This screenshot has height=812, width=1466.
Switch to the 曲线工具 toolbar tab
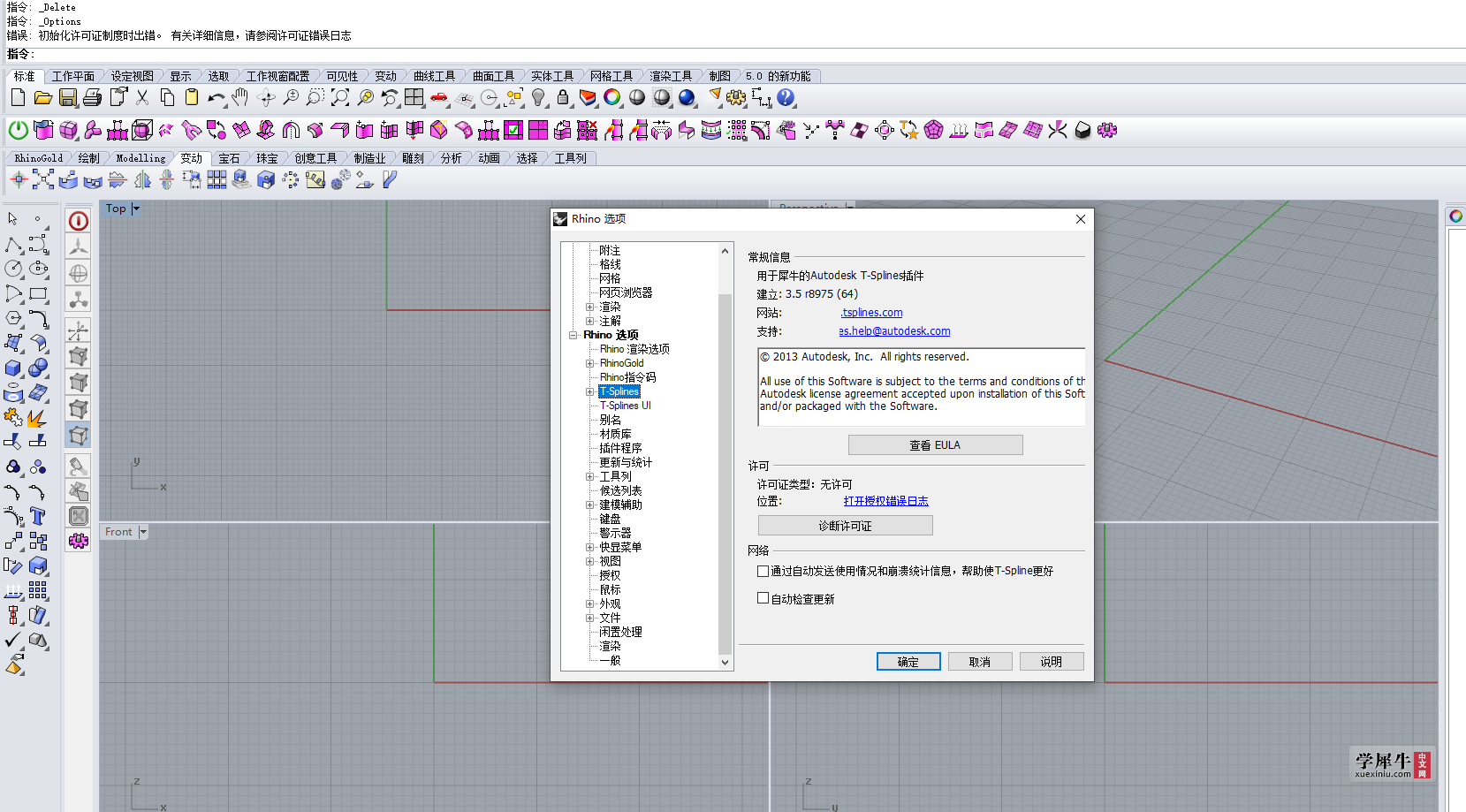[434, 76]
